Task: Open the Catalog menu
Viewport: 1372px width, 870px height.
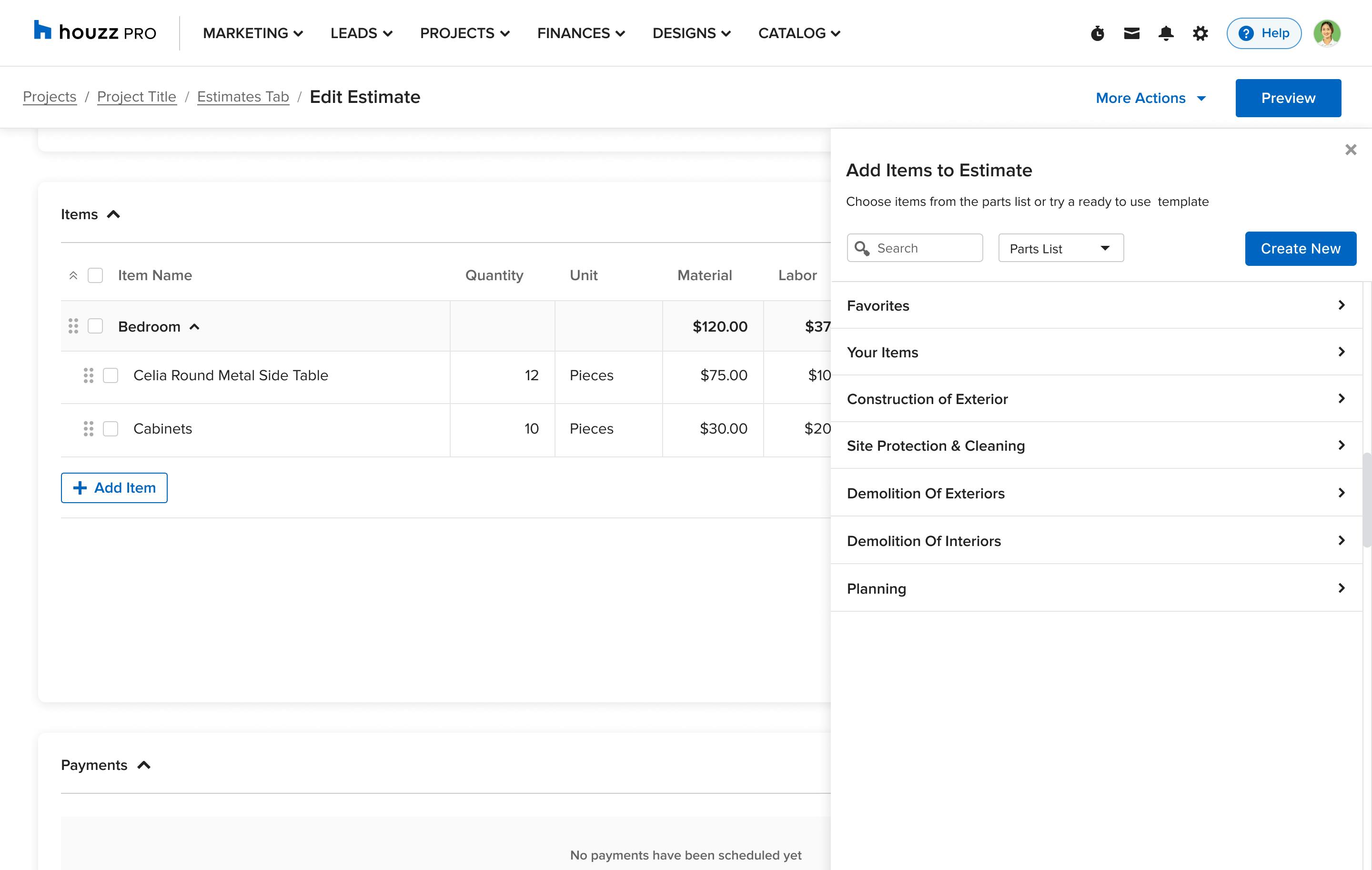Action: pyautogui.click(x=799, y=33)
